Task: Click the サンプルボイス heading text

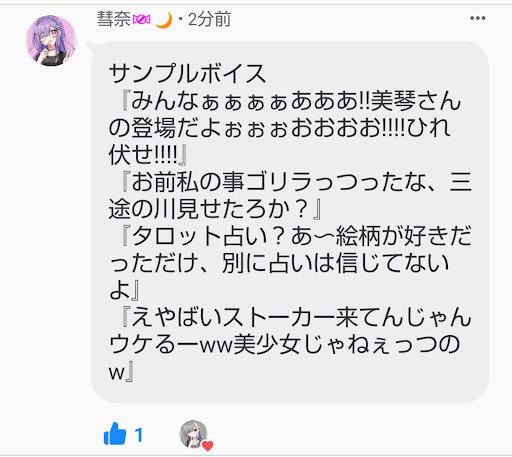Action: tap(187, 74)
